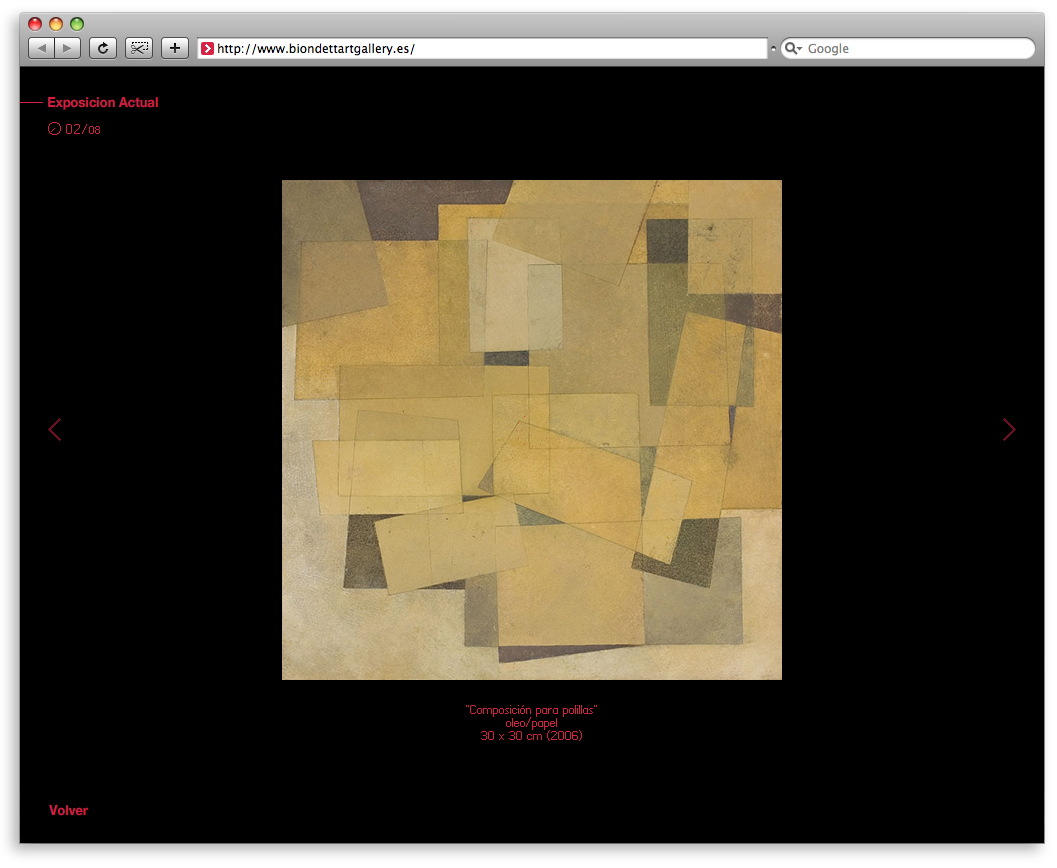Click the divider handle between address and search
Image resolution: width=1057 pixels, height=868 pixels.
pyautogui.click(x=773, y=48)
